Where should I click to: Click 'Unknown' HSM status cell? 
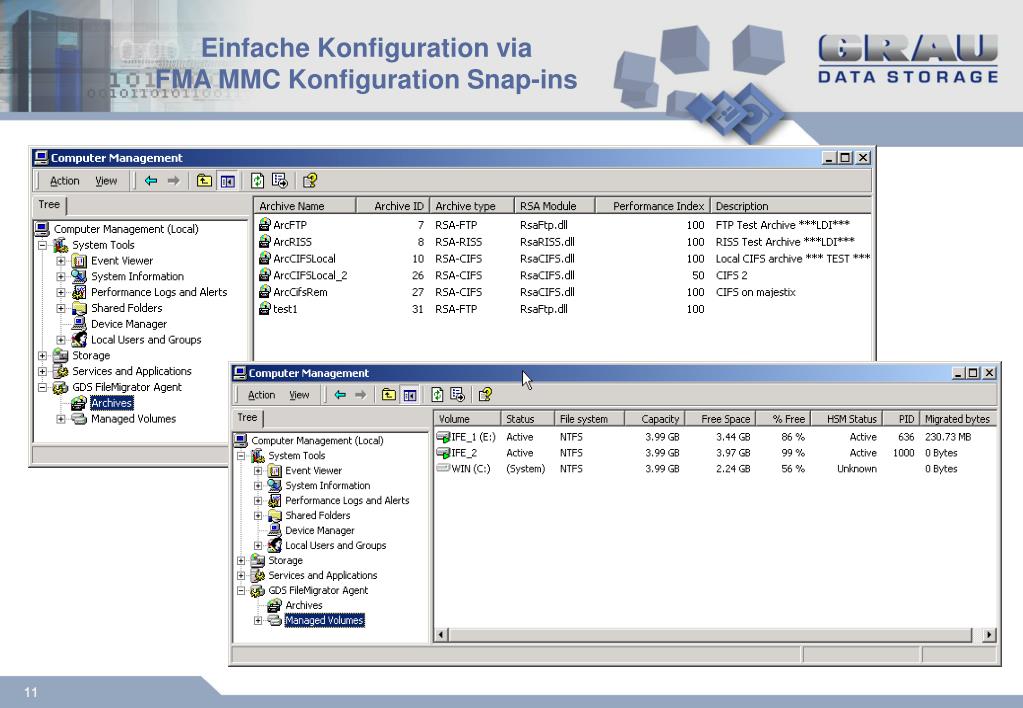pos(857,469)
